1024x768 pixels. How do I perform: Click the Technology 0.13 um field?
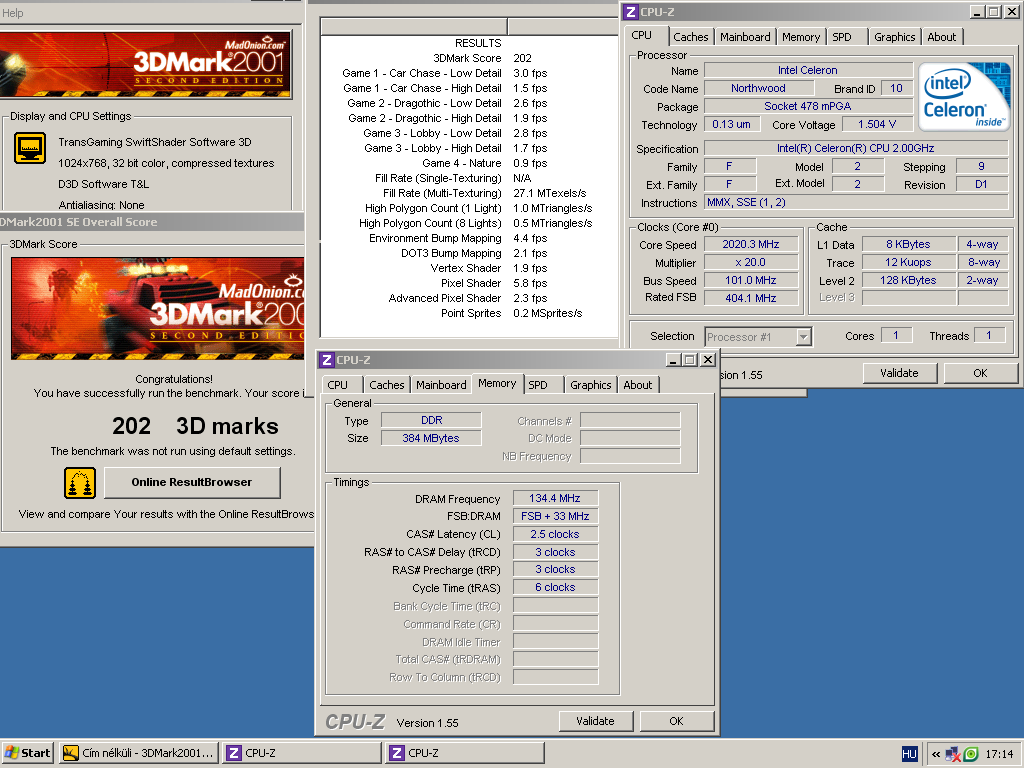pyautogui.click(x=731, y=124)
